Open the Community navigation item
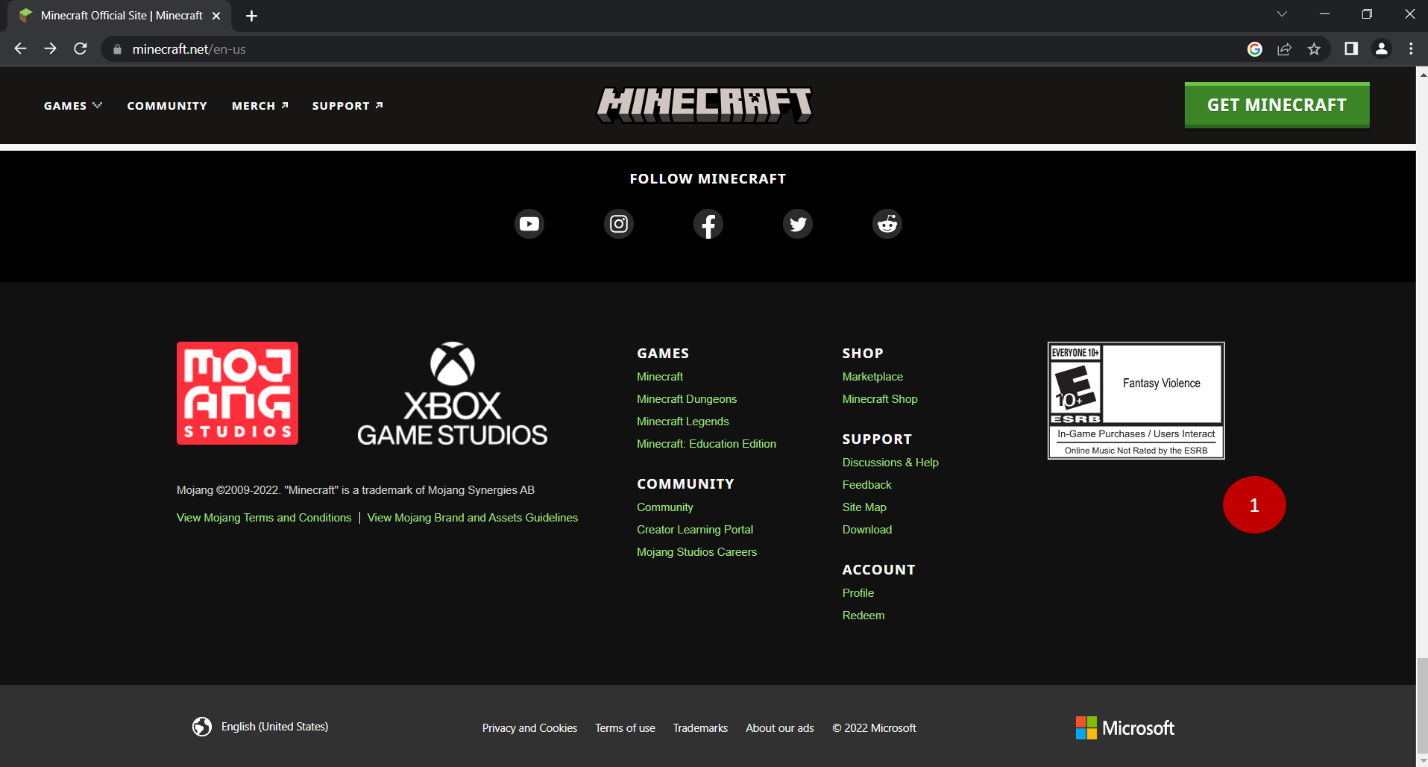 (167, 106)
